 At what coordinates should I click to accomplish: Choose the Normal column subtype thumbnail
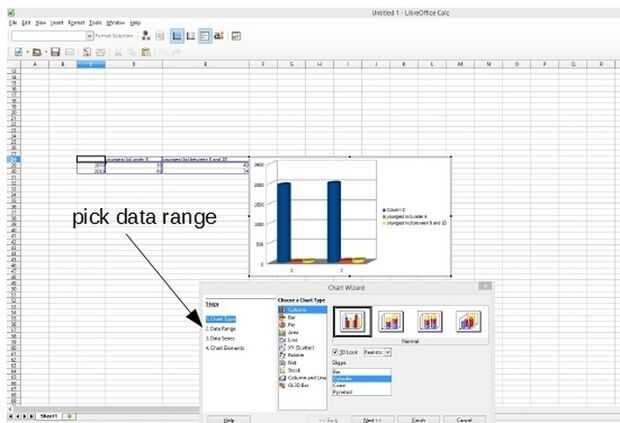click(352, 321)
